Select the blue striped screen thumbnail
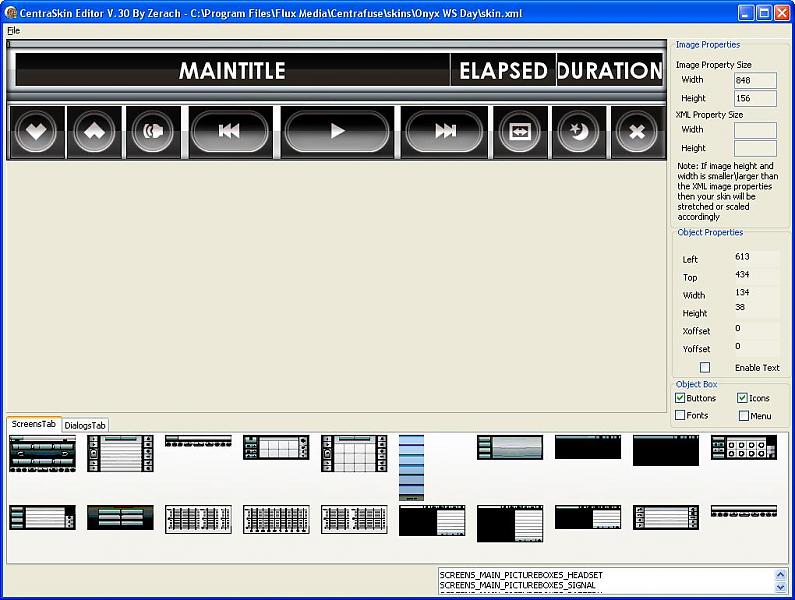Viewport: 795px width, 600px height. [411, 467]
